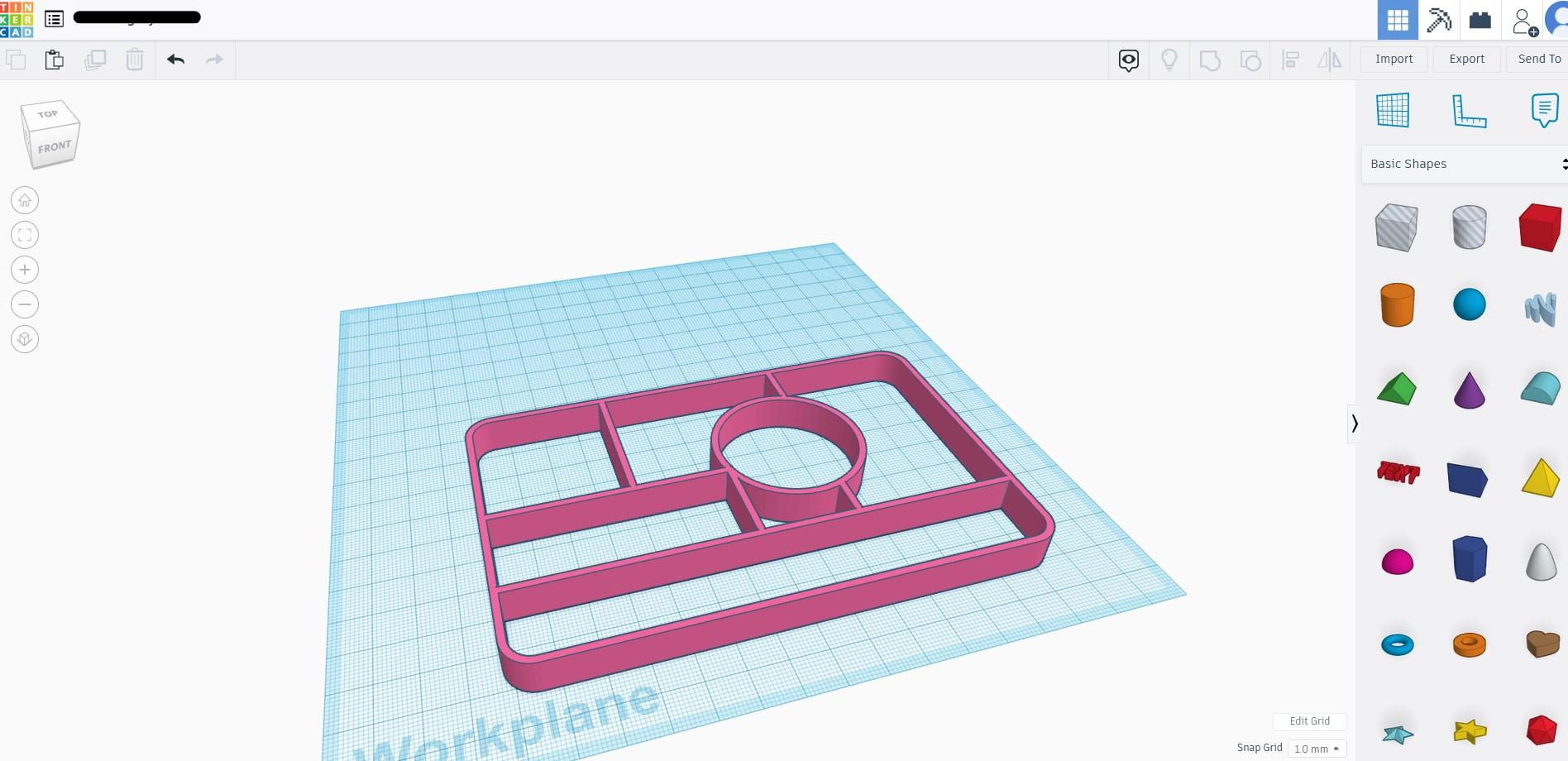1568x761 pixels.
Task: Click the Duplicate and repeat icon
Action: click(95, 60)
